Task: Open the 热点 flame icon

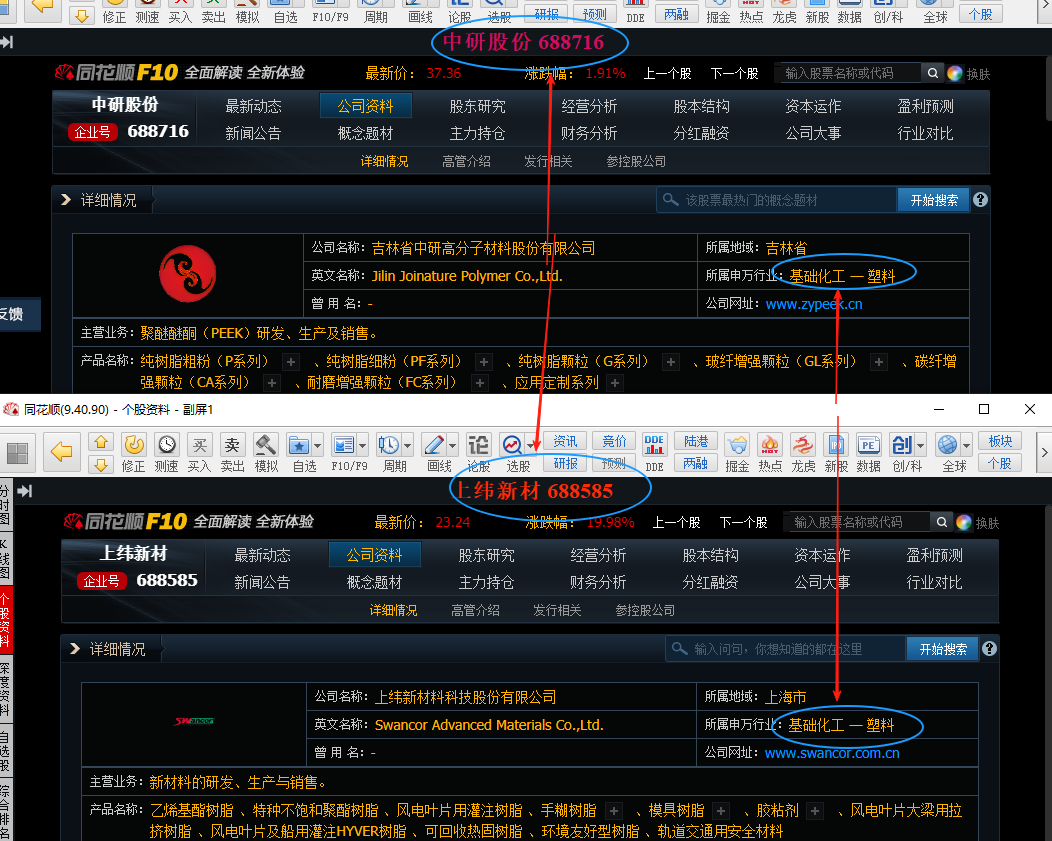Action: [770, 445]
